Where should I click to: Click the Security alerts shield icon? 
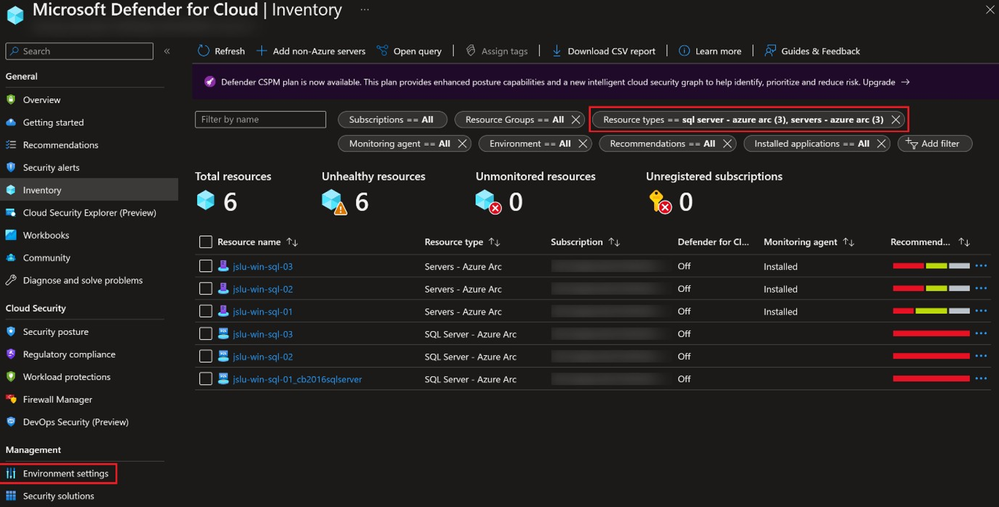pyautogui.click(x=11, y=168)
